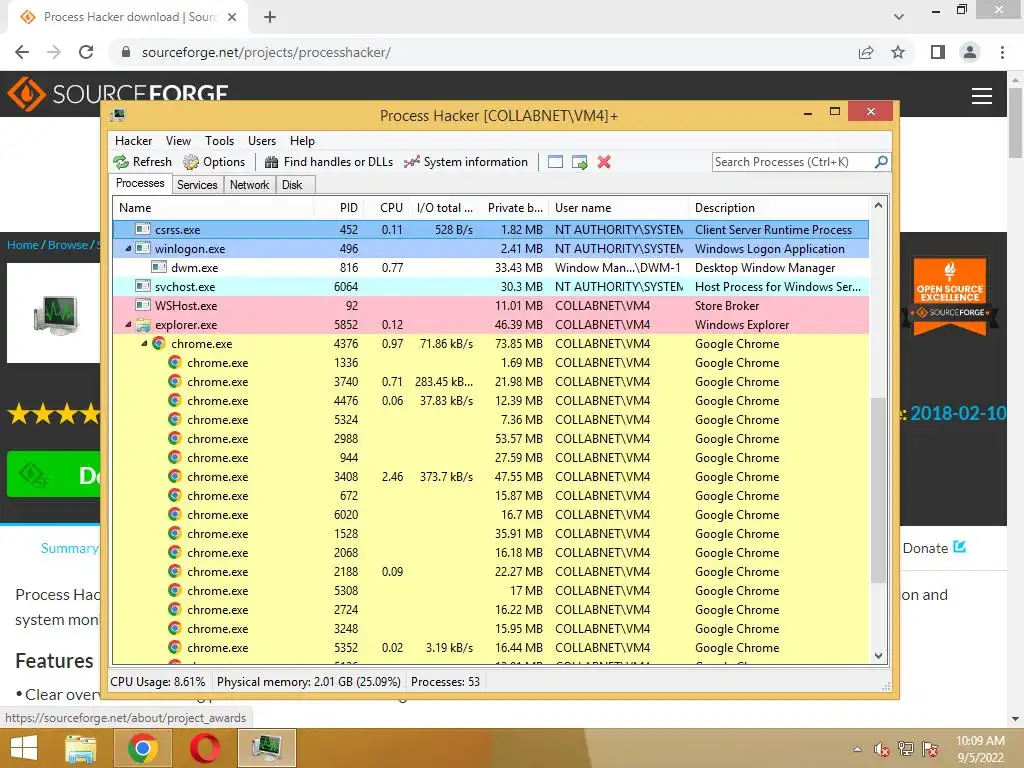Show hidden tray icons arrow

(x=857, y=750)
